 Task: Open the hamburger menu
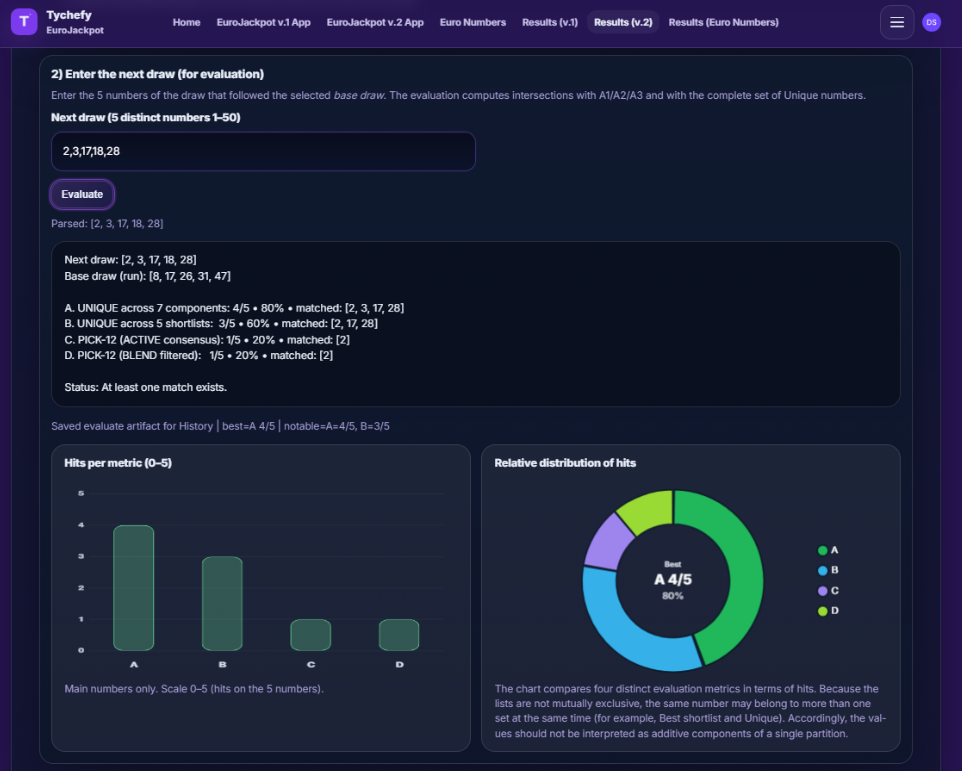point(897,22)
